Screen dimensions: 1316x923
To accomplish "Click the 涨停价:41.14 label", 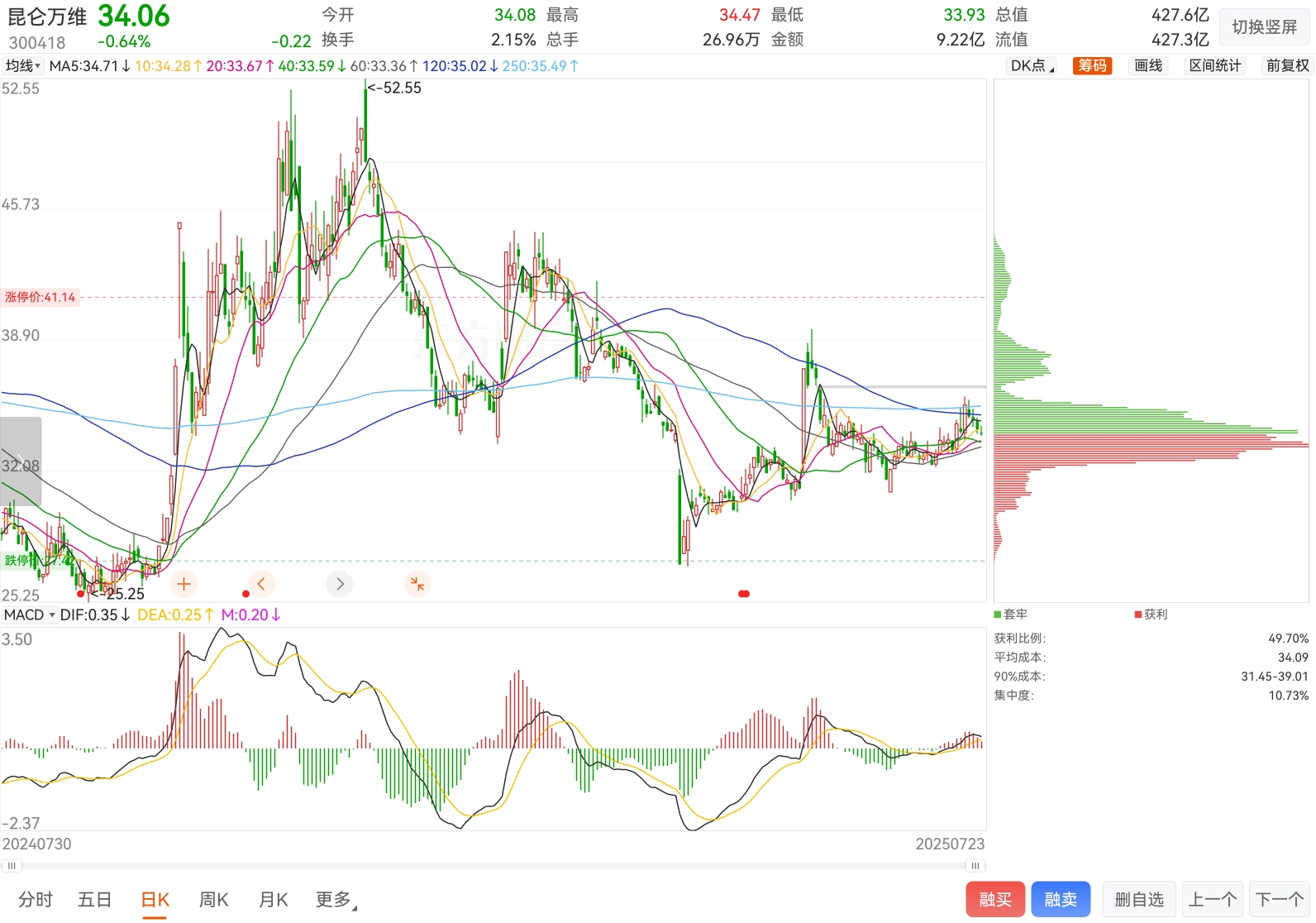I will 41,297.
